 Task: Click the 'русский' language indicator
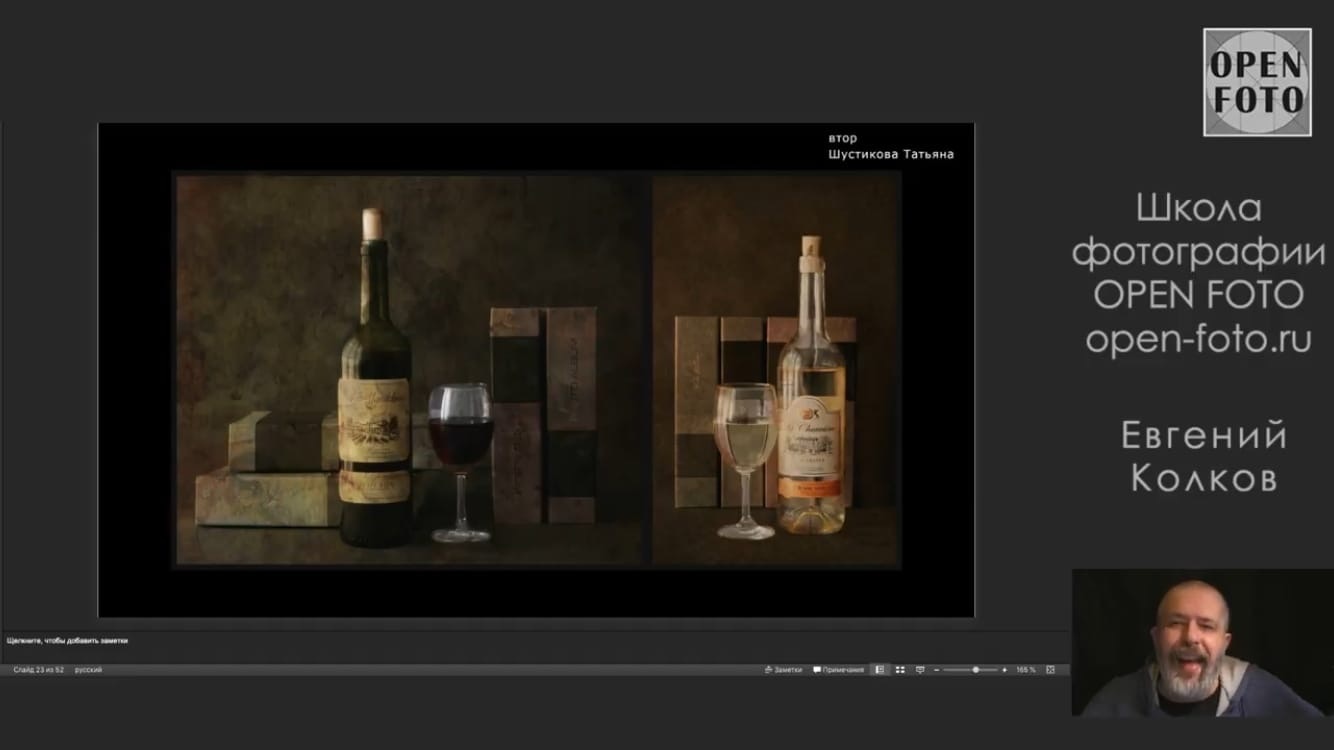click(x=88, y=670)
